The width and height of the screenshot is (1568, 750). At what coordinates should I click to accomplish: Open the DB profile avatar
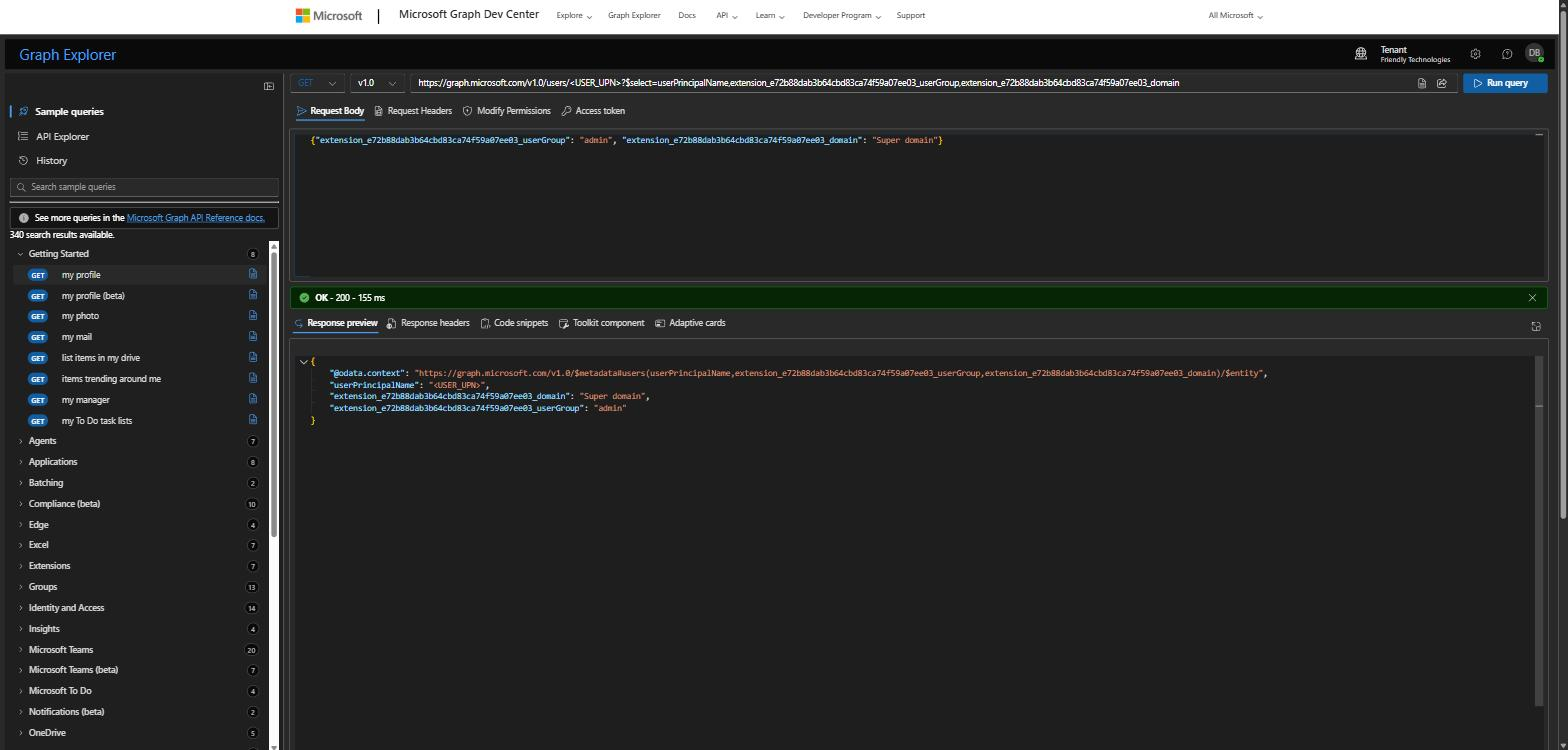pos(1534,54)
